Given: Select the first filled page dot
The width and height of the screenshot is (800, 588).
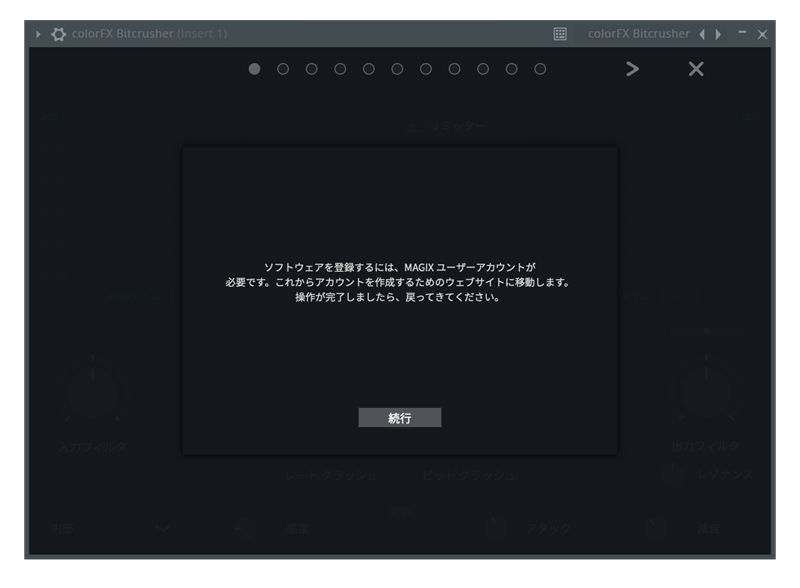Looking at the screenshot, I should tap(255, 69).
